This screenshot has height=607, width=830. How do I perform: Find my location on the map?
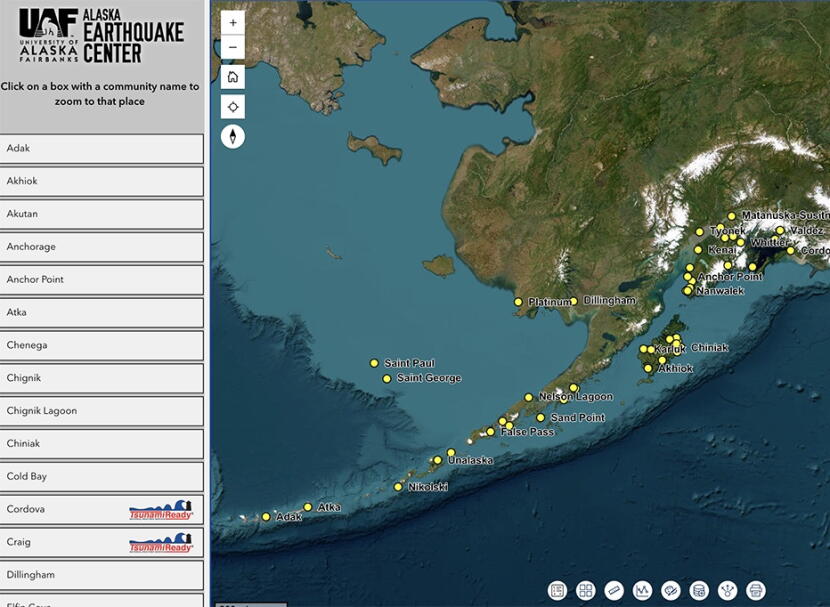tap(233, 107)
